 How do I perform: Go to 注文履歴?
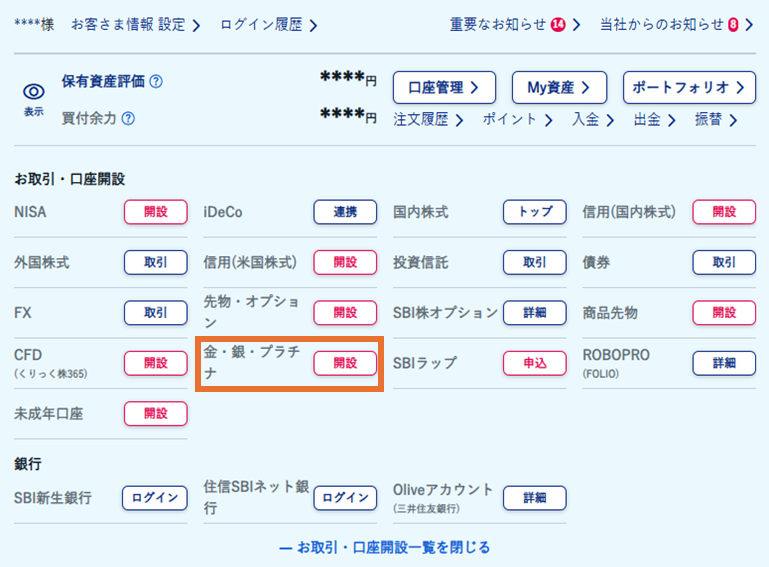point(428,119)
